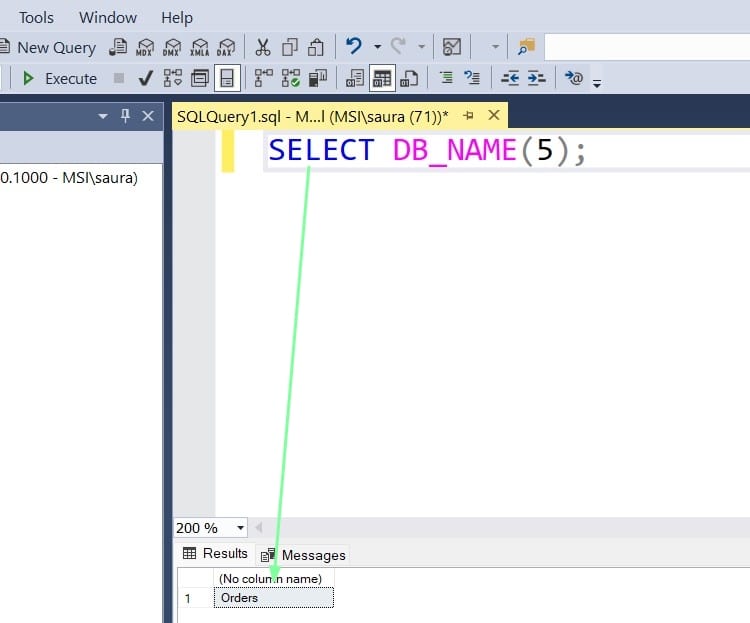Open Database Engine Query icon
The width and height of the screenshot is (750, 623).
pyautogui.click(x=118, y=47)
